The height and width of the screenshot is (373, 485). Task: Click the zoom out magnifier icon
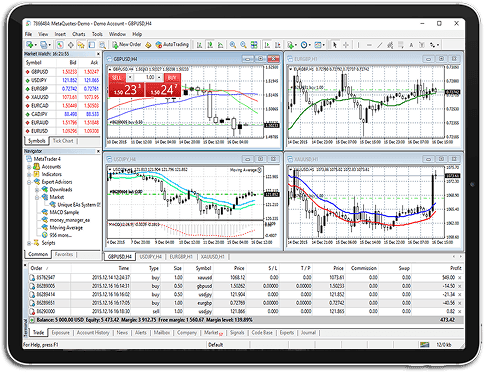point(244,45)
